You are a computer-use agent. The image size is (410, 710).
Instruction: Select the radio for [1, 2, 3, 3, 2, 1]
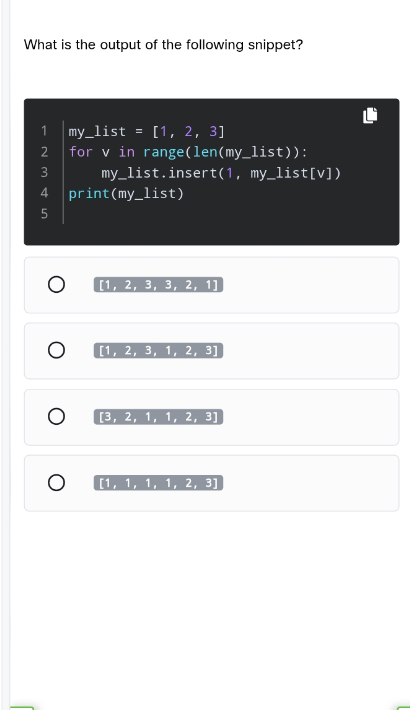point(56,285)
